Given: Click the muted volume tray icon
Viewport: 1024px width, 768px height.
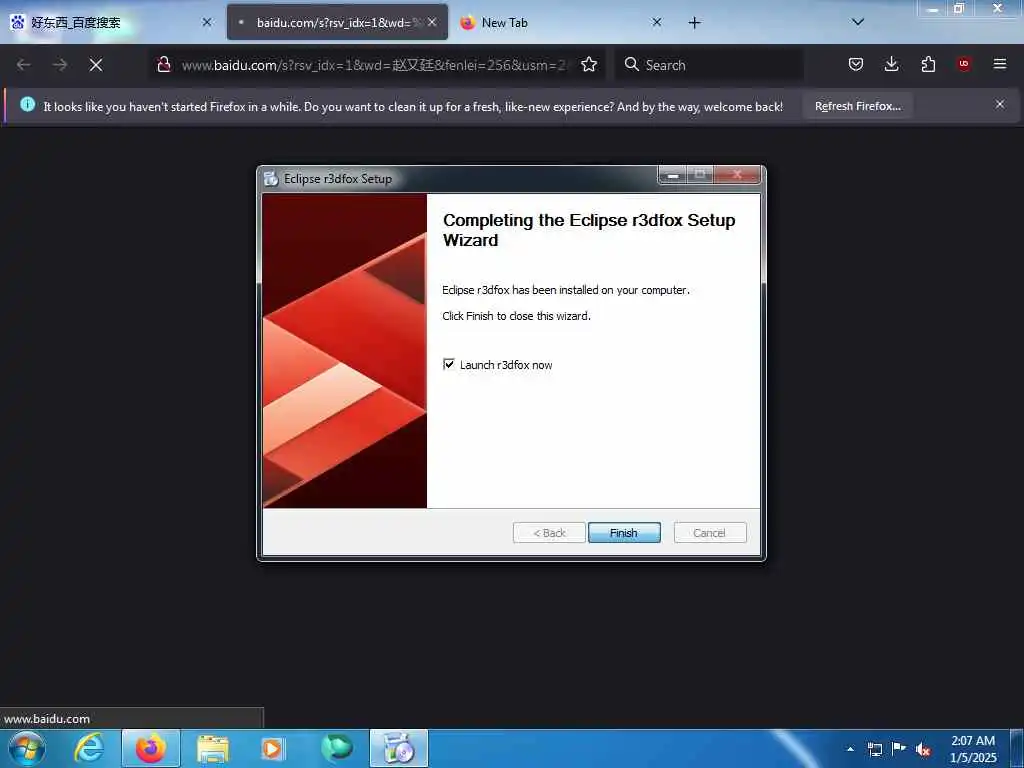Looking at the screenshot, I should tap(923, 749).
